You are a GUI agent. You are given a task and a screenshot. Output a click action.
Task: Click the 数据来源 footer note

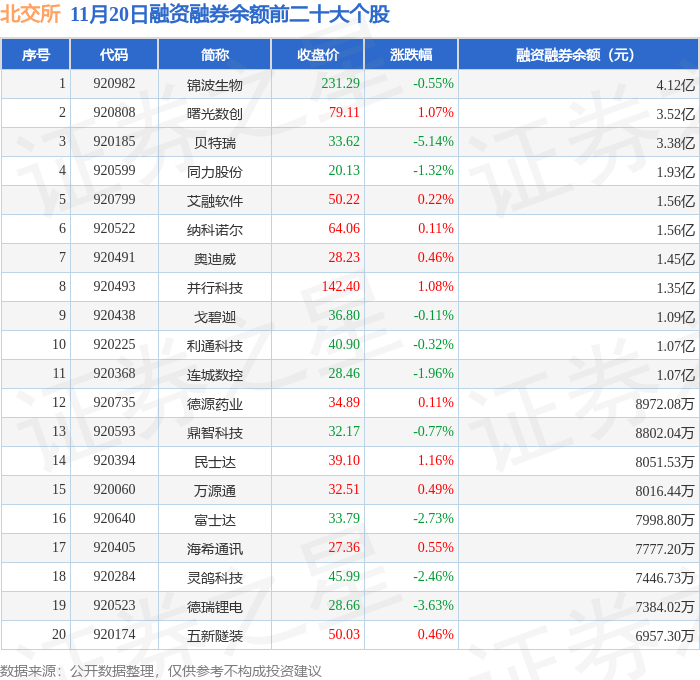click(x=161, y=671)
